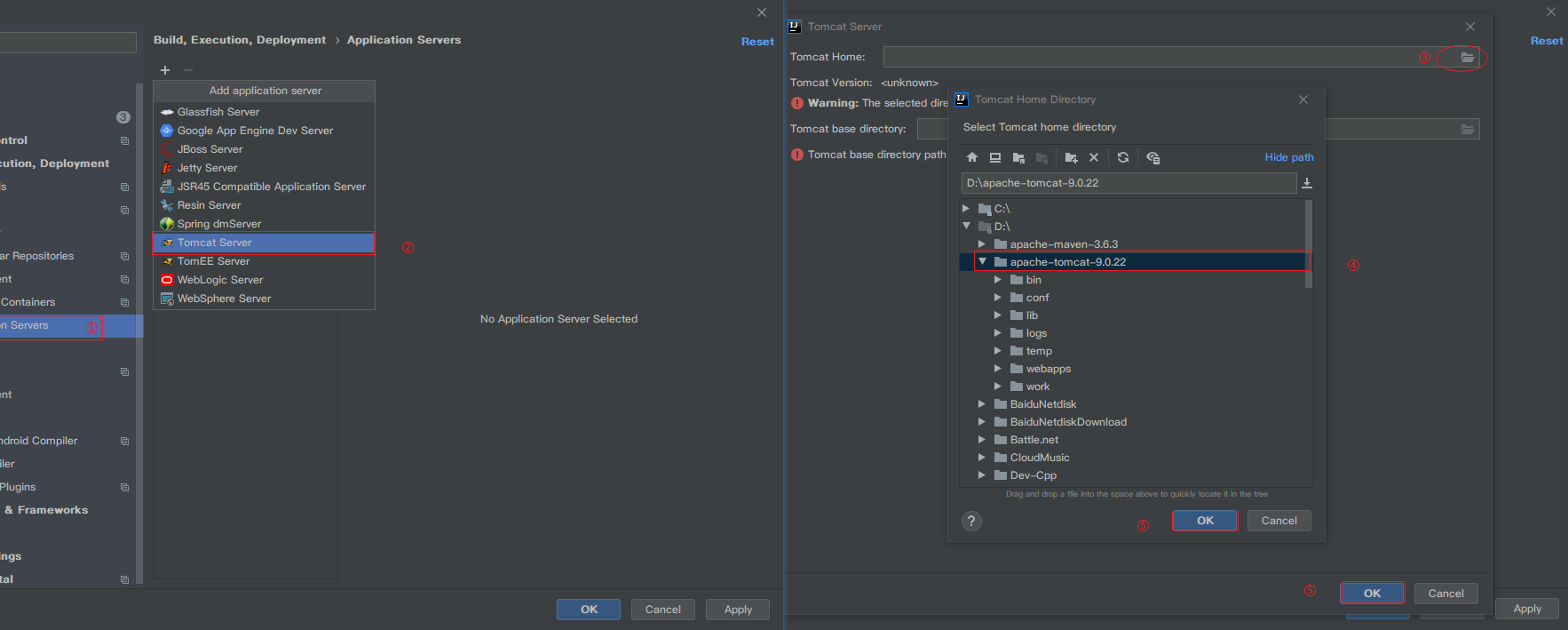Create new folder in Tomcat Home Directory dialog
Screen dimensions: 1568x630
(x=1071, y=157)
